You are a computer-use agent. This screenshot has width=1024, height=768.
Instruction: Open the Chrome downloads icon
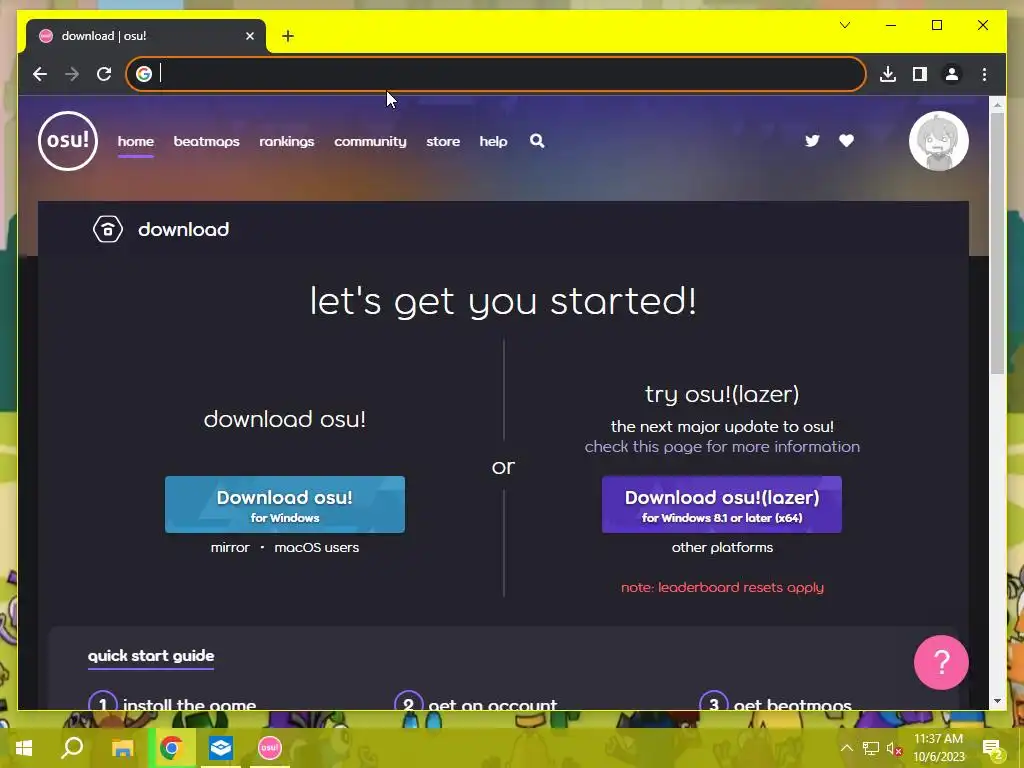[x=888, y=74]
